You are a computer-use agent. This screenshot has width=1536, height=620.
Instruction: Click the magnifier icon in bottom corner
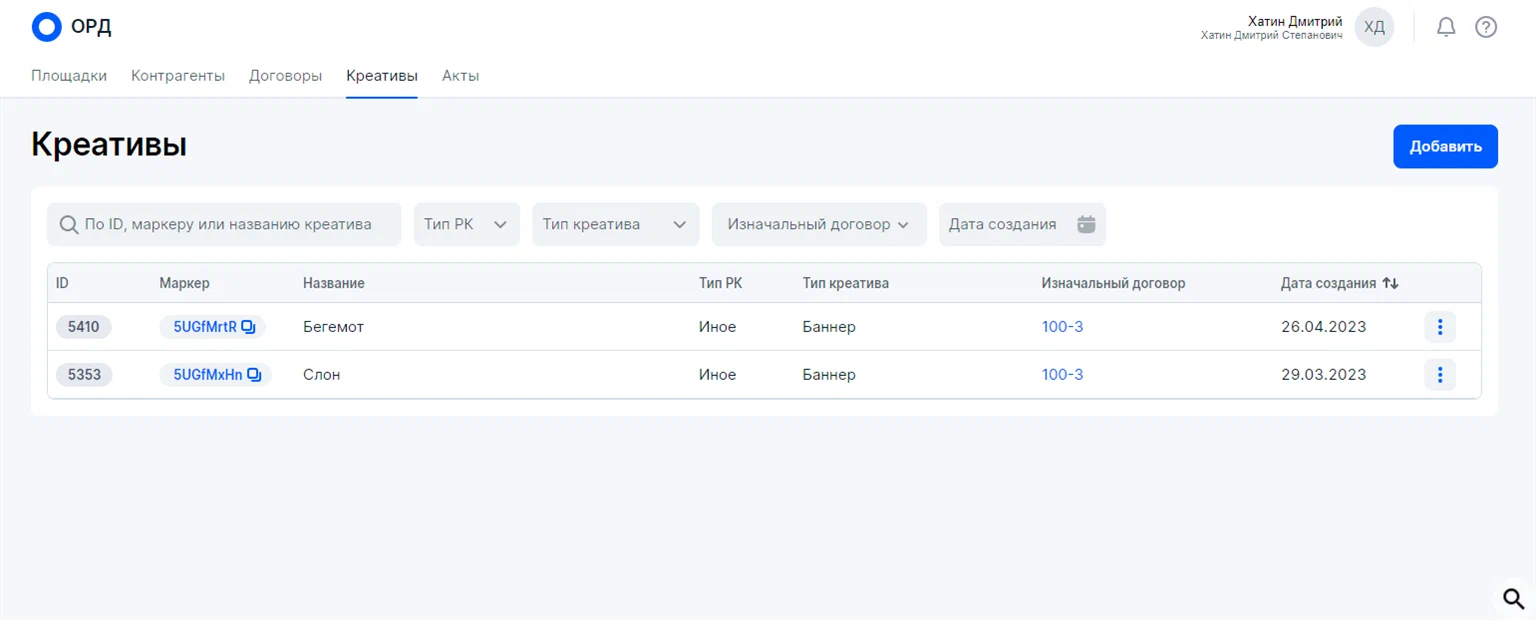pos(1513,598)
